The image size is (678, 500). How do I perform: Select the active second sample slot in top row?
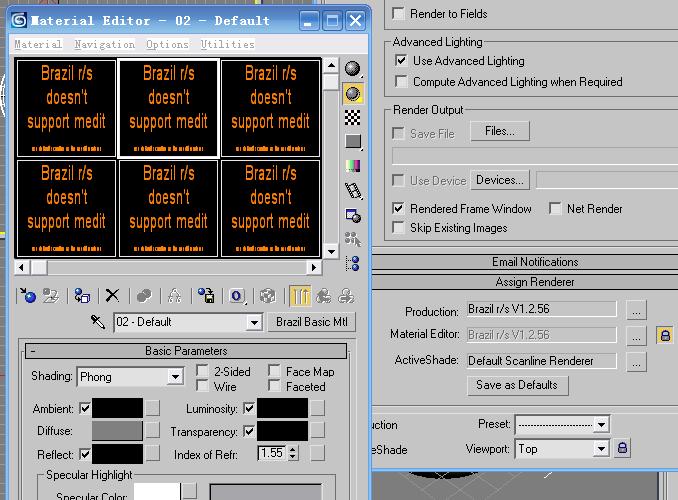point(169,108)
